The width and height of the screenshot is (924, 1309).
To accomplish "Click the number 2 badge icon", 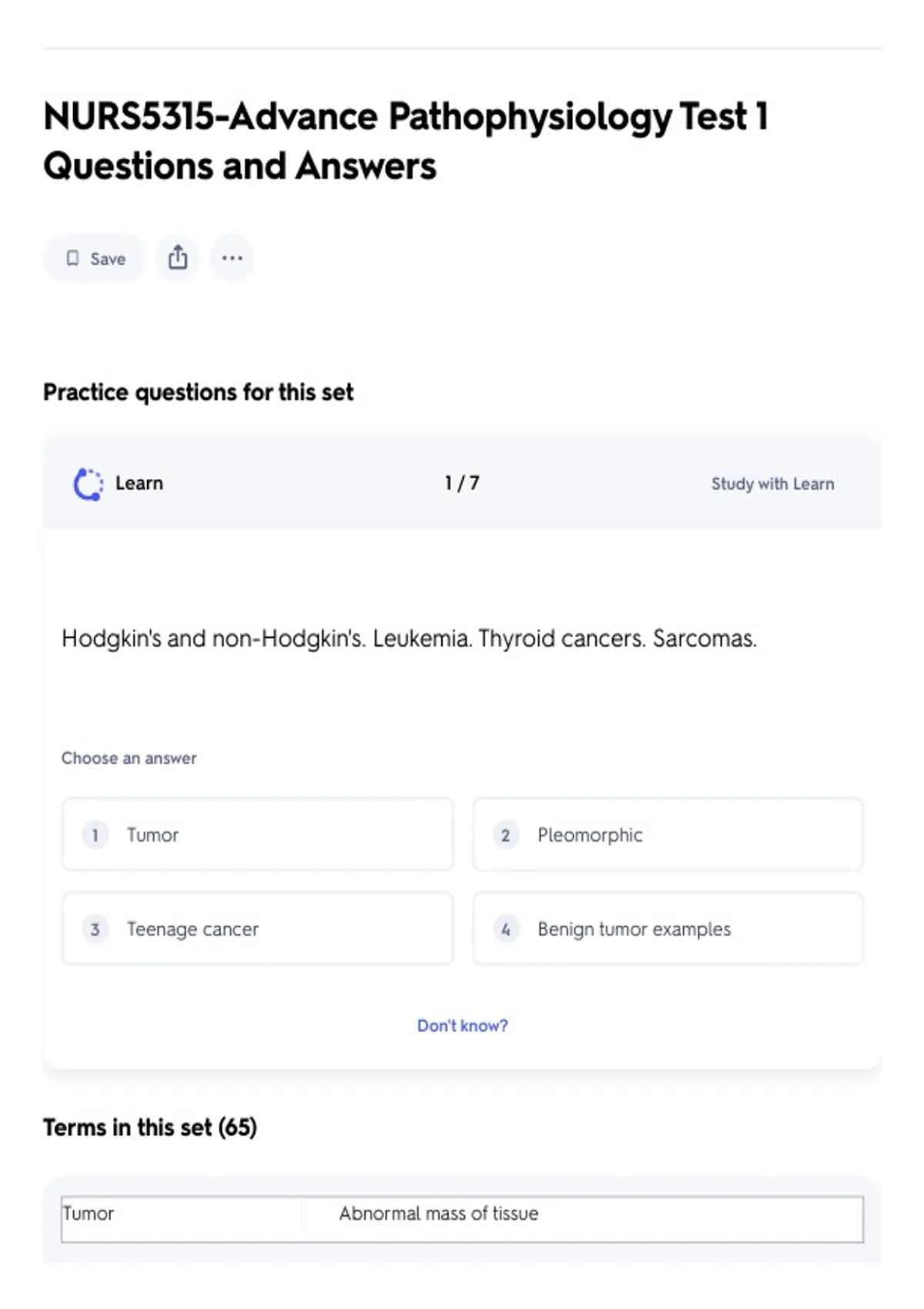I will click(x=505, y=835).
